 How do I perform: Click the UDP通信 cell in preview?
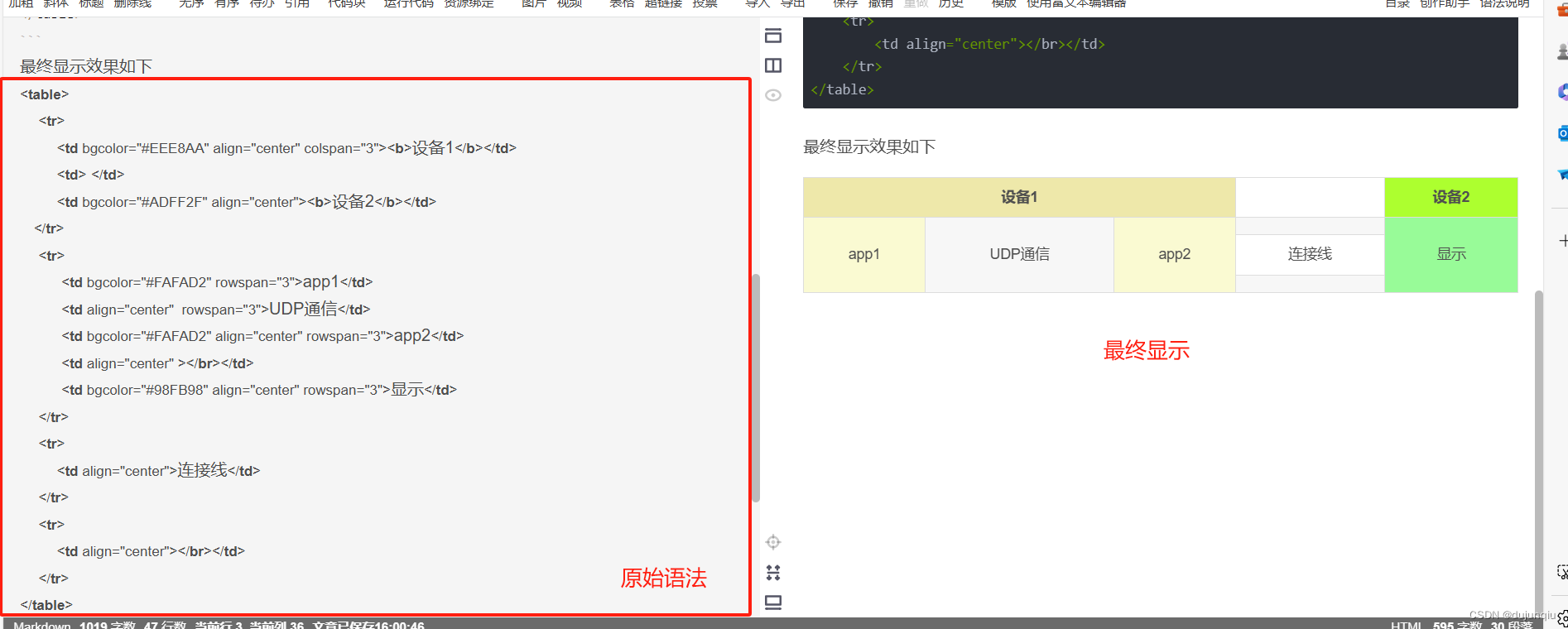(x=1019, y=254)
